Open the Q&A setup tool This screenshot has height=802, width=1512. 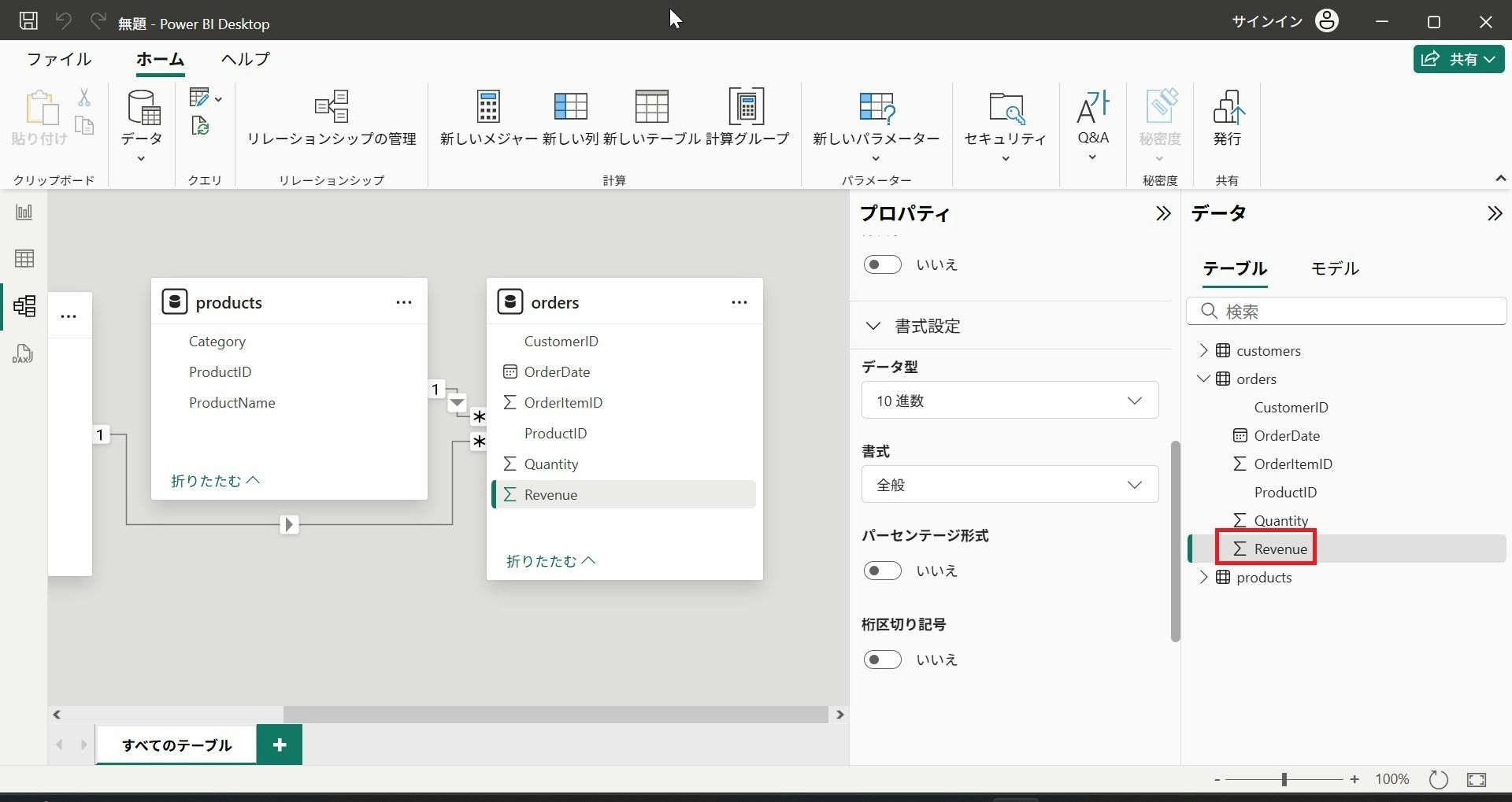click(1093, 124)
